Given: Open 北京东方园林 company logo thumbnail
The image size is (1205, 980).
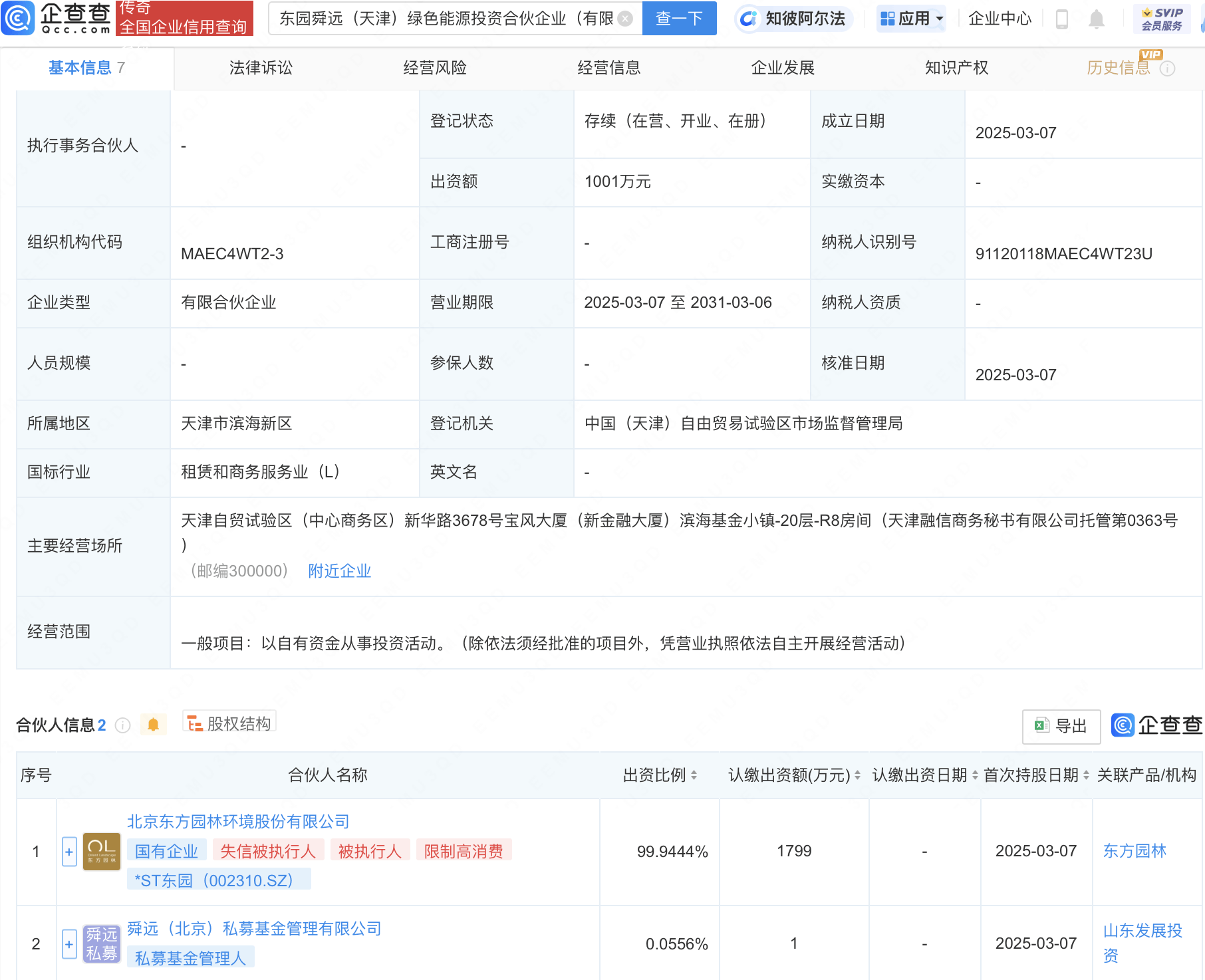Looking at the screenshot, I should [102, 852].
